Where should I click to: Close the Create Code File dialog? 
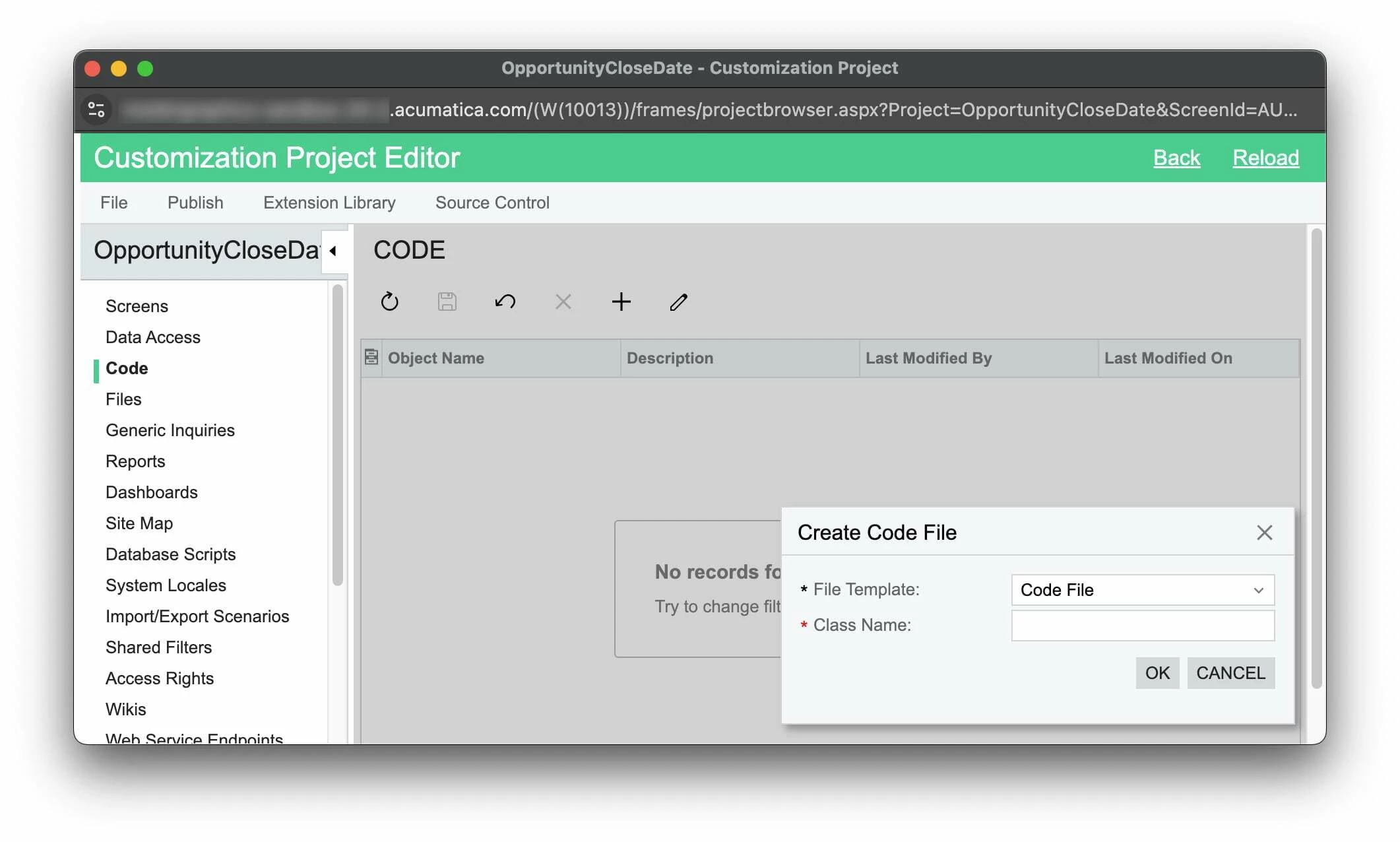[1264, 532]
